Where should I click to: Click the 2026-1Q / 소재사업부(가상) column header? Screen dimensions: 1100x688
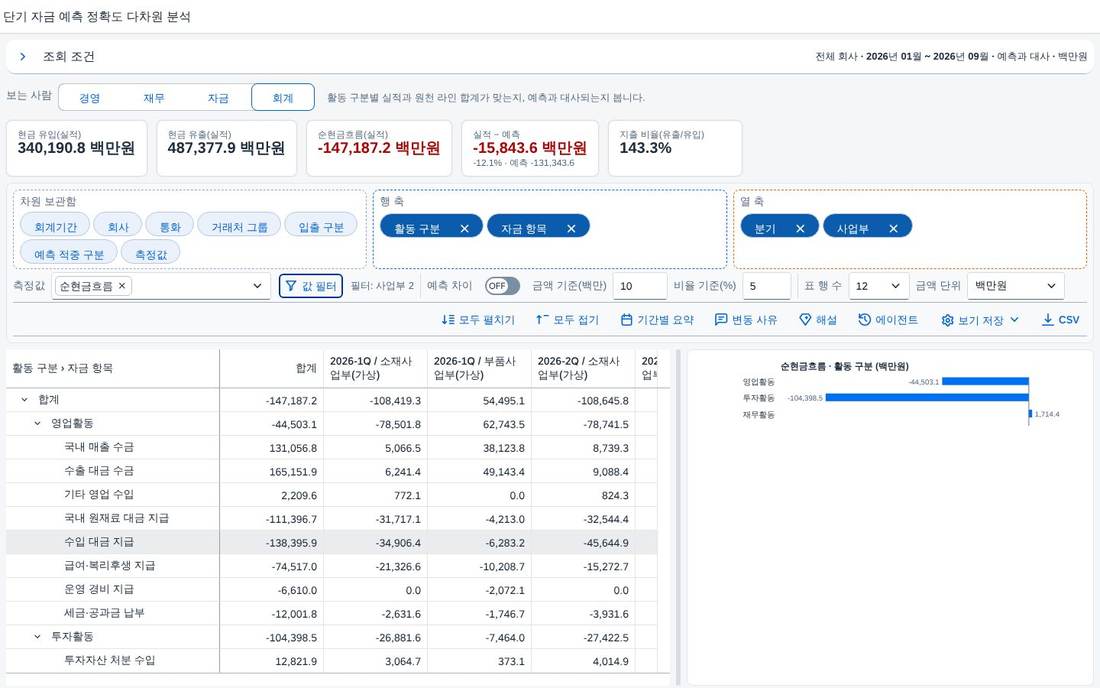pos(375,368)
